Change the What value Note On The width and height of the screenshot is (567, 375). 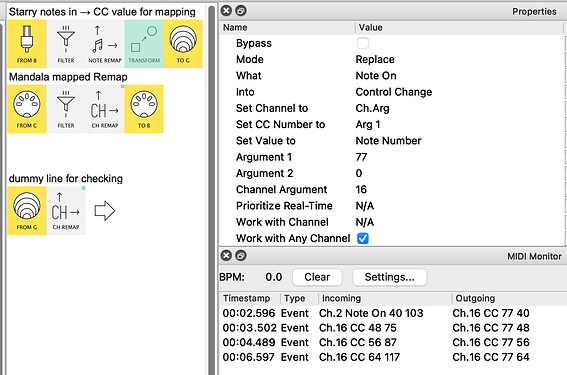376,76
